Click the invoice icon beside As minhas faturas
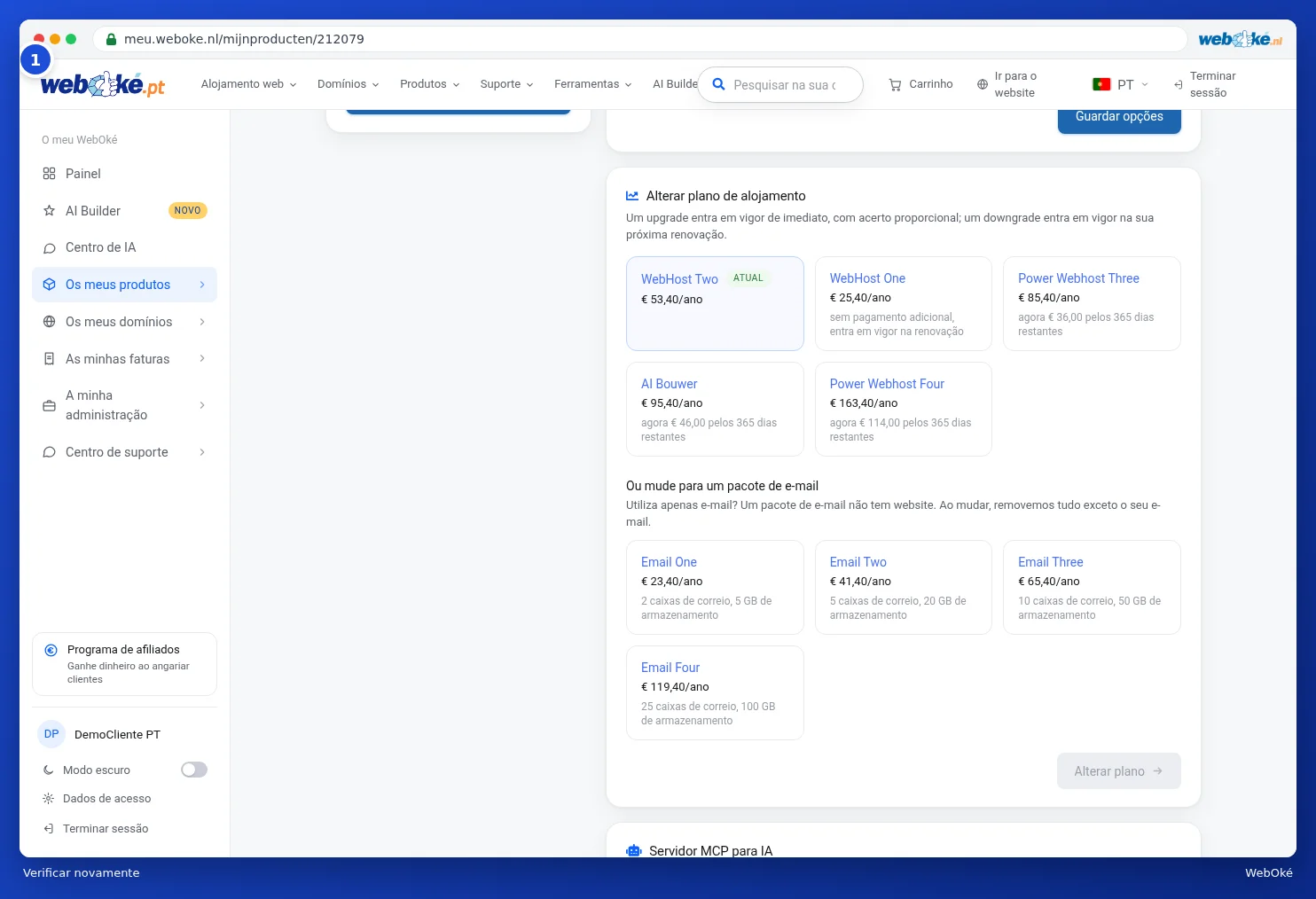 point(50,359)
